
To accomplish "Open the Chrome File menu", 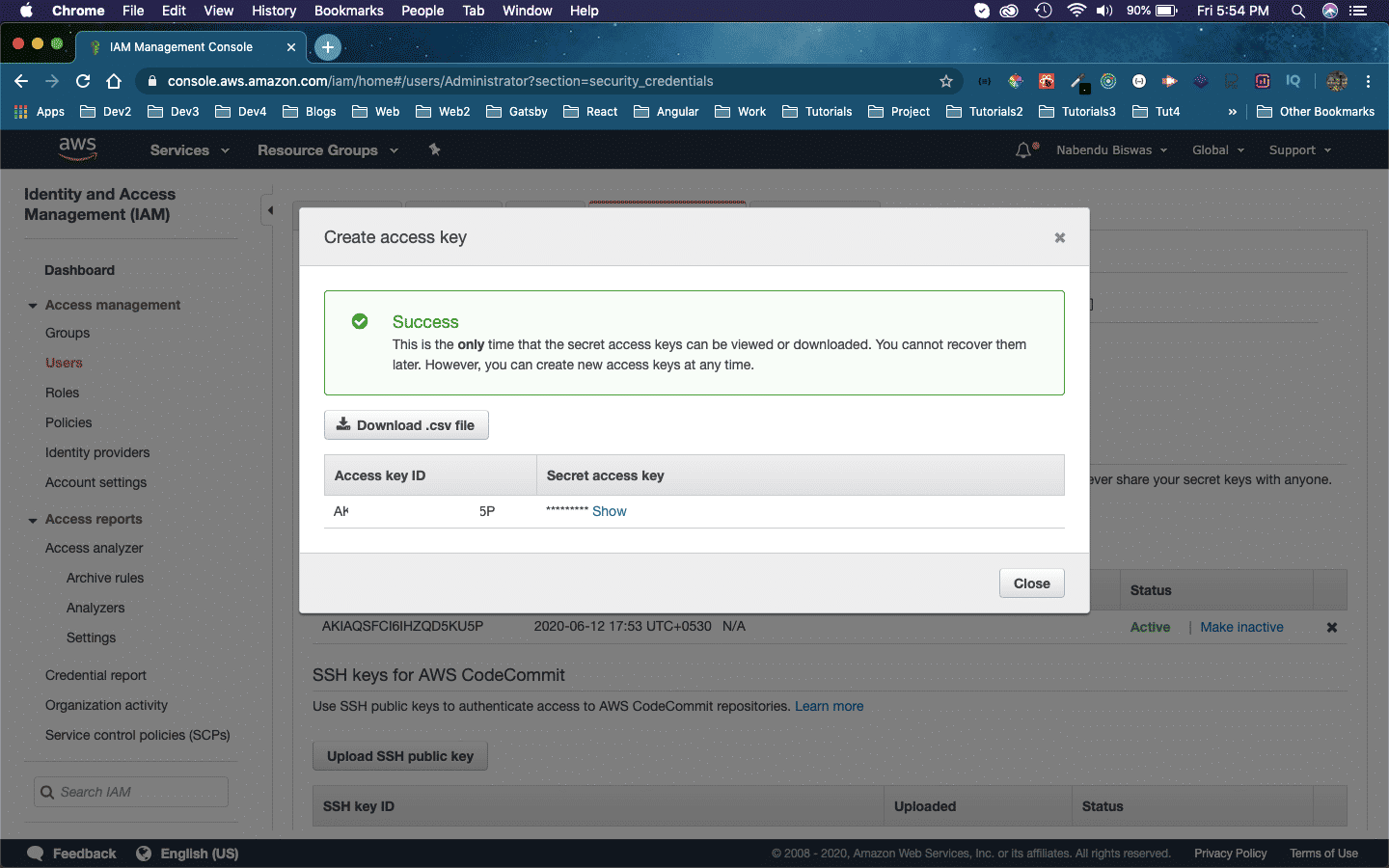I will click(x=133, y=11).
